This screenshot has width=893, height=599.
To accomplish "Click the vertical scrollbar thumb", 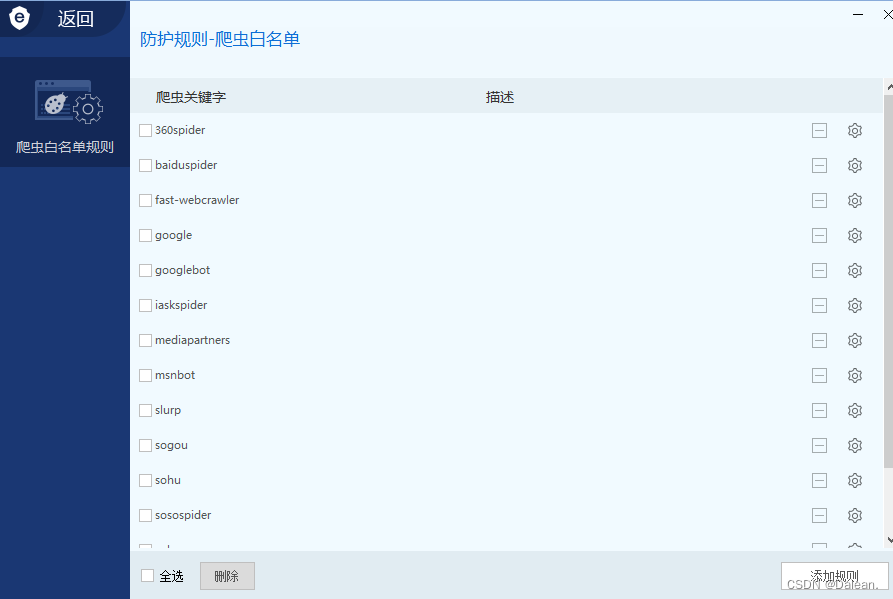I will click(x=888, y=282).
